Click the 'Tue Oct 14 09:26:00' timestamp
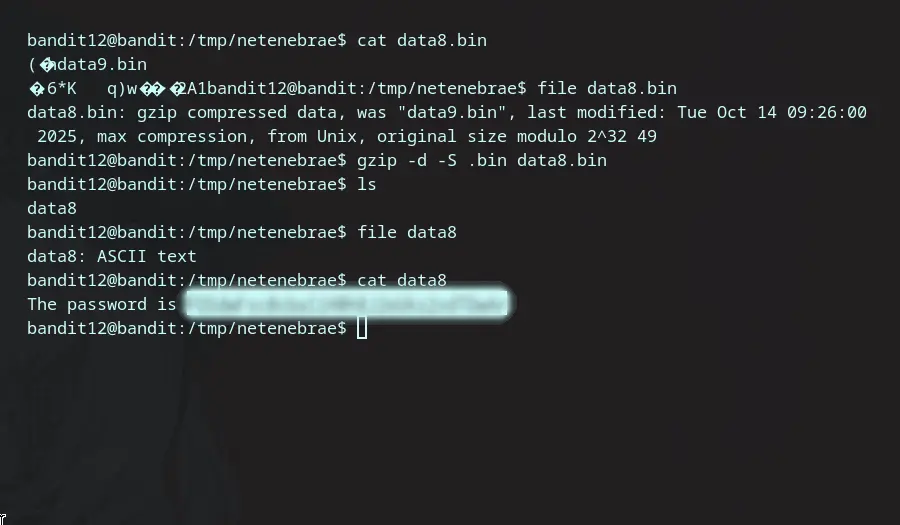The height and width of the screenshot is (525, 900). point(771,112)
